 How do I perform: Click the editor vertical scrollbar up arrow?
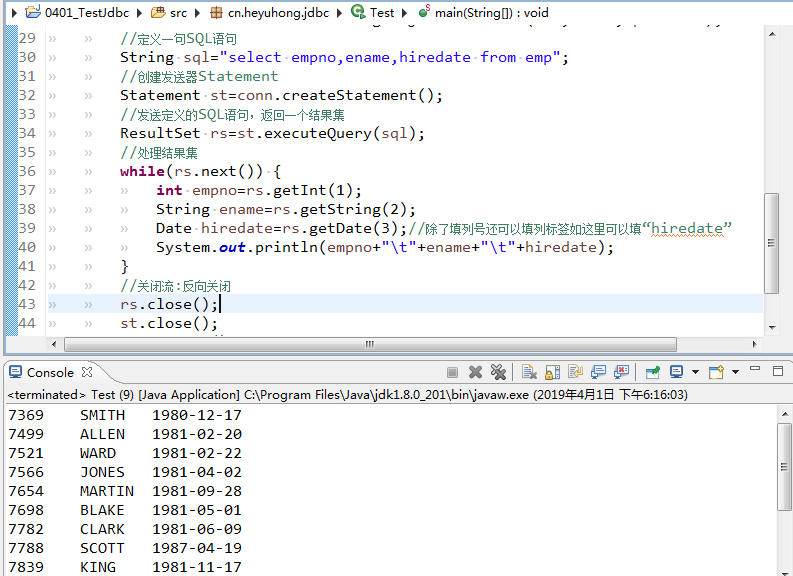pos(772,34)
